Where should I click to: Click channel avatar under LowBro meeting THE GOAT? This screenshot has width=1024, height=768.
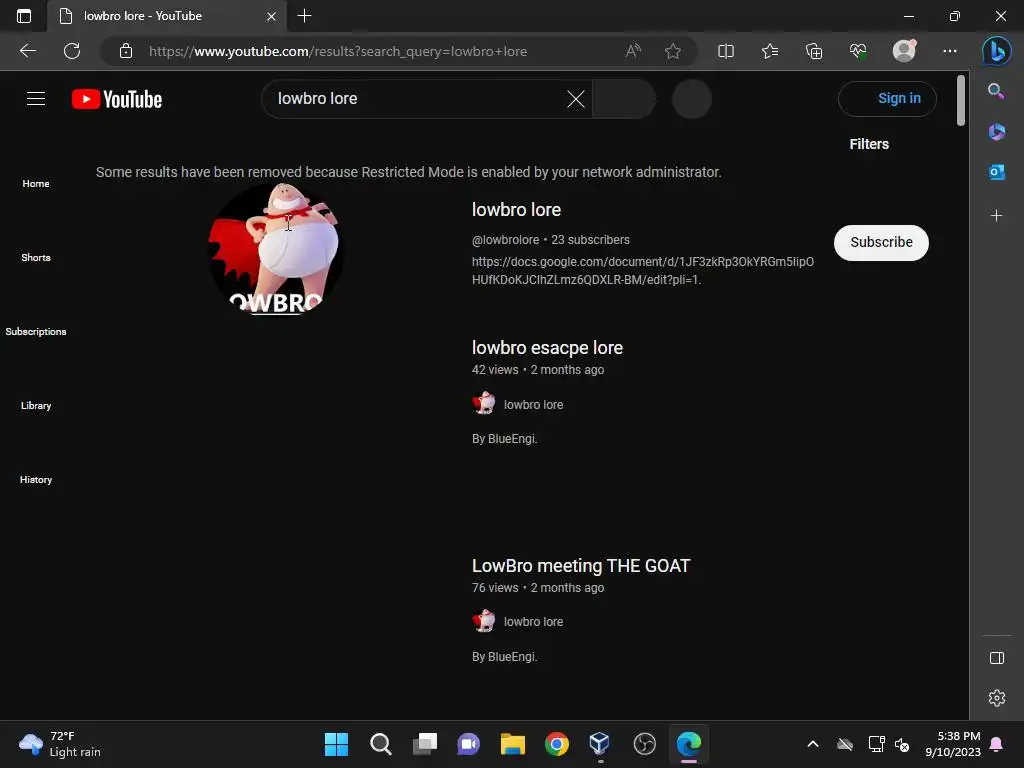click(x=484, y=621)
